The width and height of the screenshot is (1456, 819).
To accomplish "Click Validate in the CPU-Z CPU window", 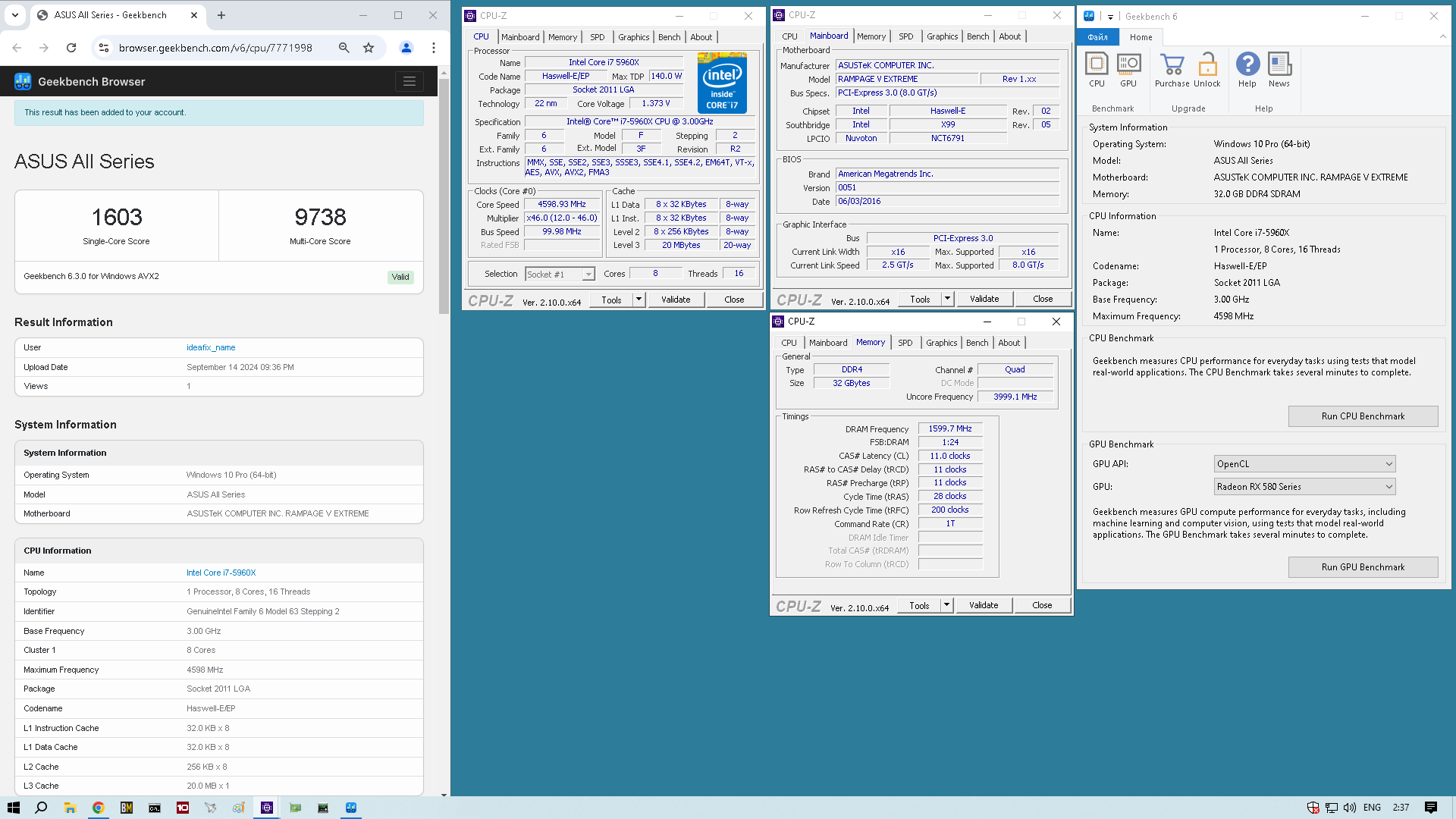I will pyautogui.click(x=676, y=300).
